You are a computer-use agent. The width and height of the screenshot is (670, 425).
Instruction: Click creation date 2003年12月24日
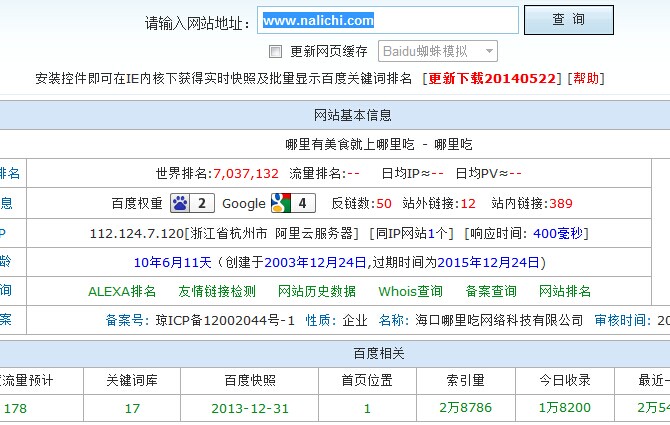tap(315, 263)
